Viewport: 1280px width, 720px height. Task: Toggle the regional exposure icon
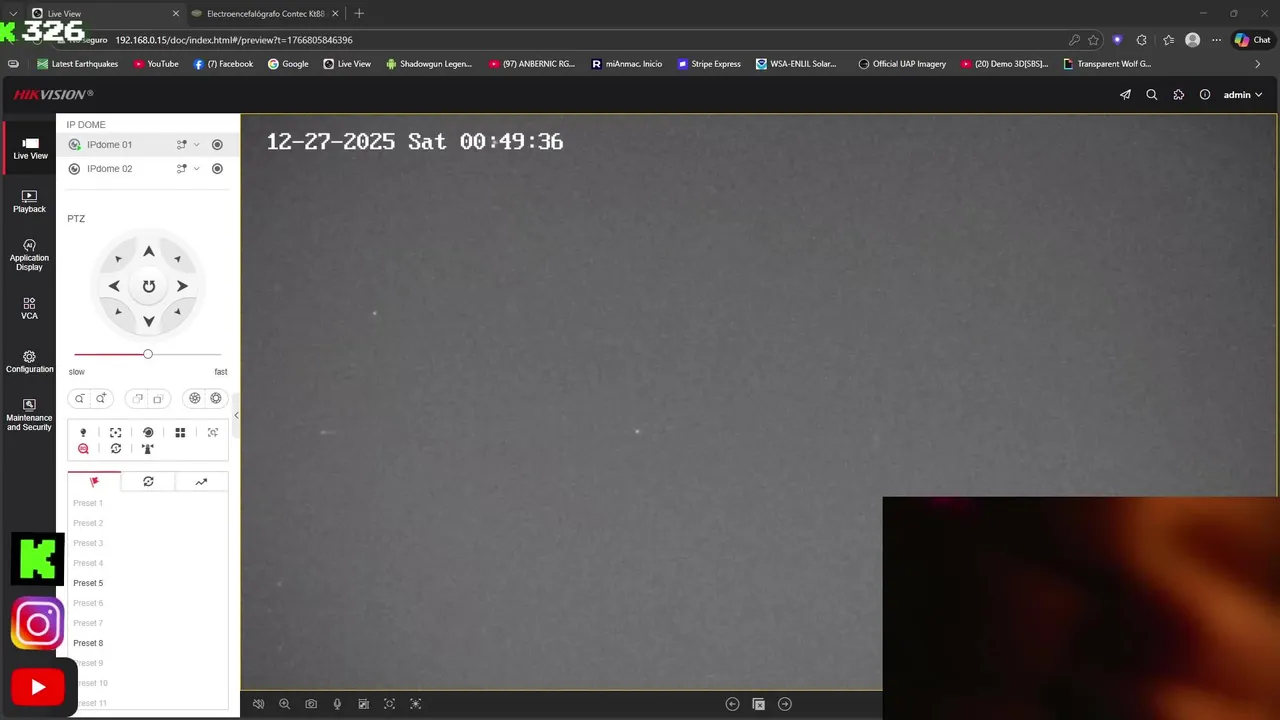coord(416,704)
